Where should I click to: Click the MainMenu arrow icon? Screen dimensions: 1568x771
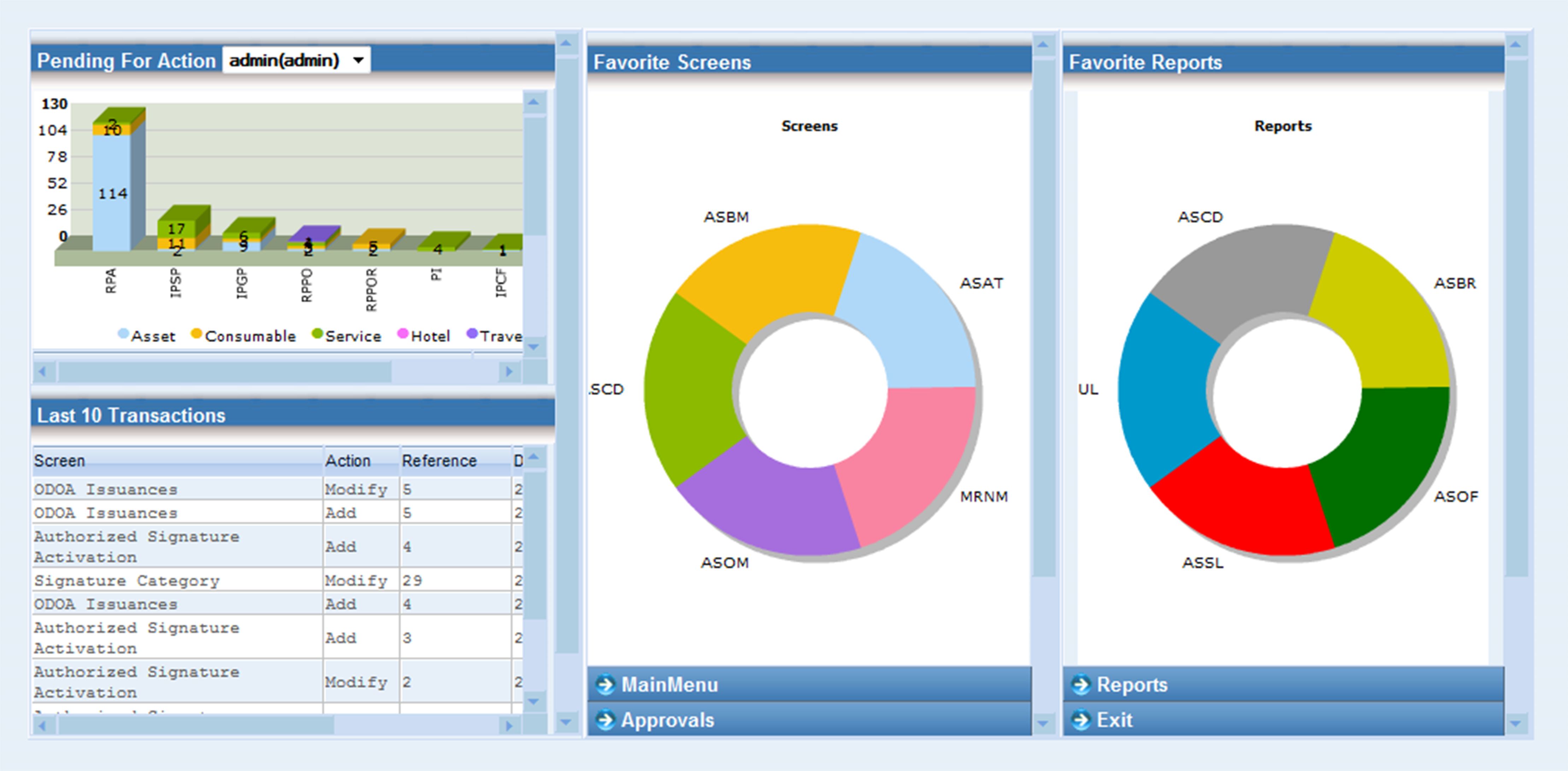pyautogui.click(x=606, y=684)
